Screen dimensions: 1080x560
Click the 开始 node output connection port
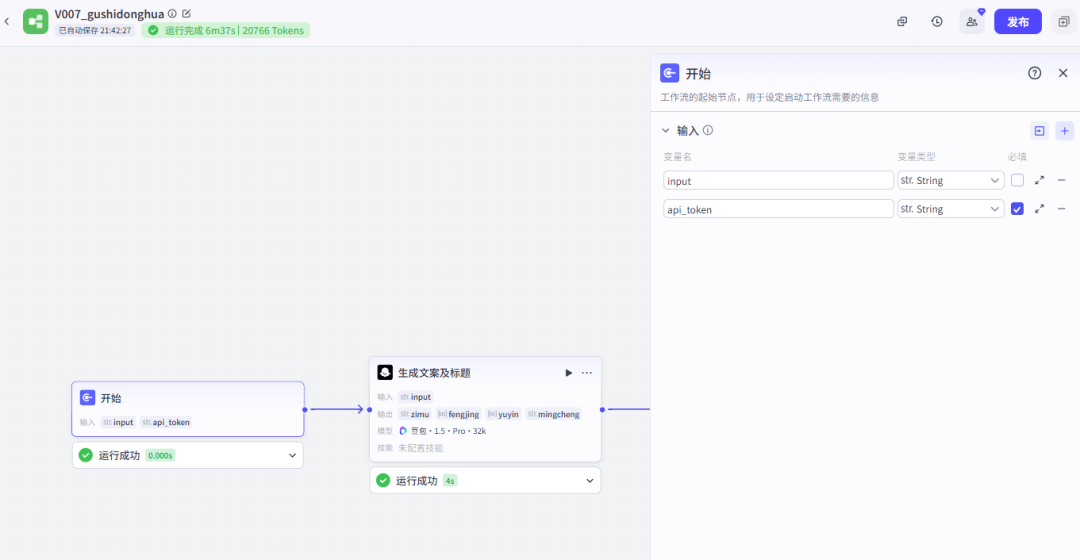304,409
